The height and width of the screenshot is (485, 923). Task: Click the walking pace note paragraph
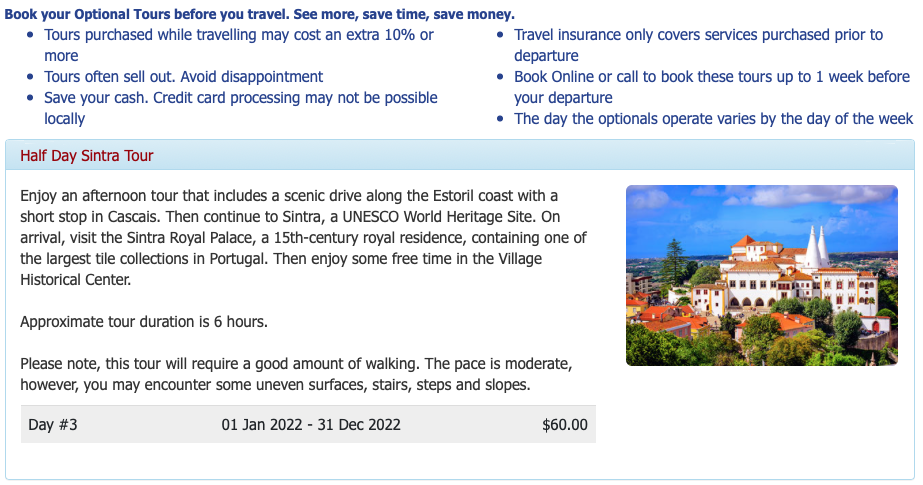coord(296,374)
